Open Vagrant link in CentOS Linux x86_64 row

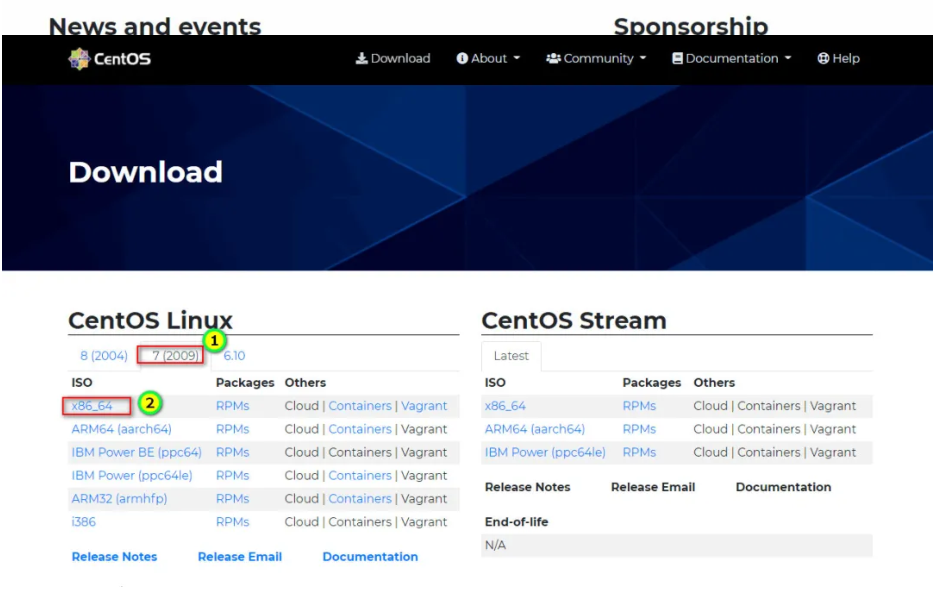pos(424,406)
